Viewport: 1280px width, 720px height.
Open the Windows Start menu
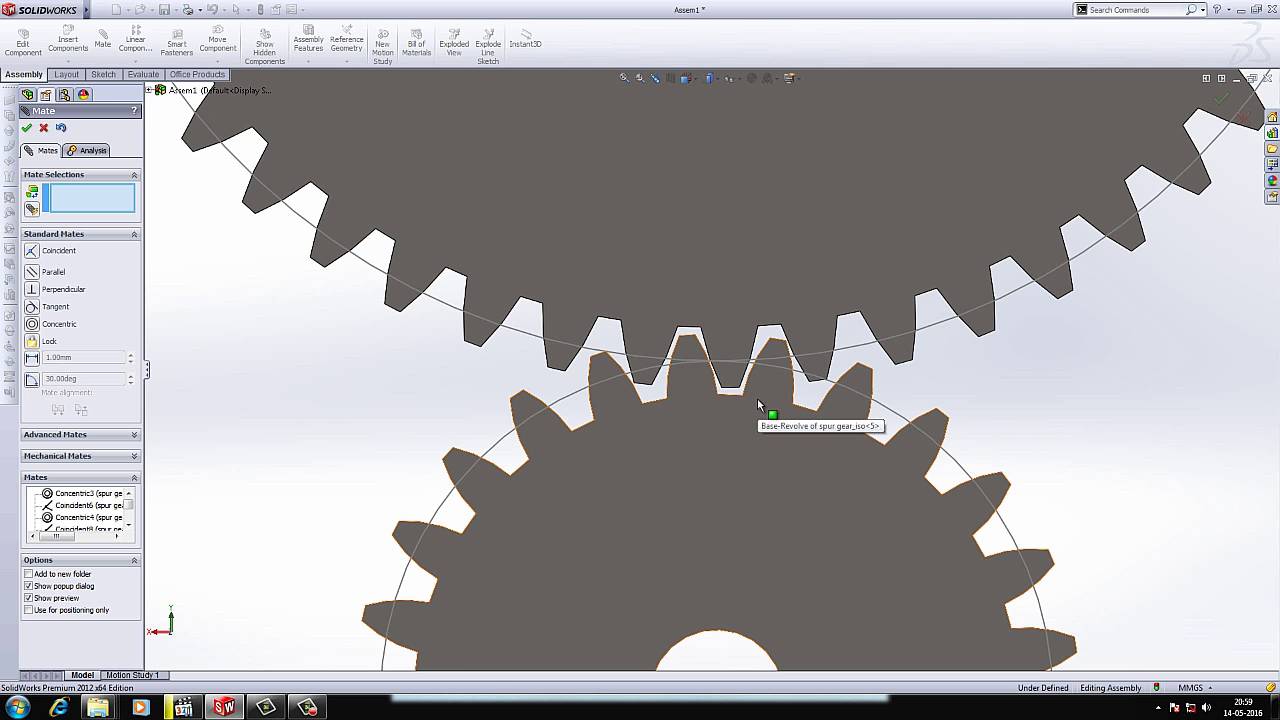tap(17, 708)
